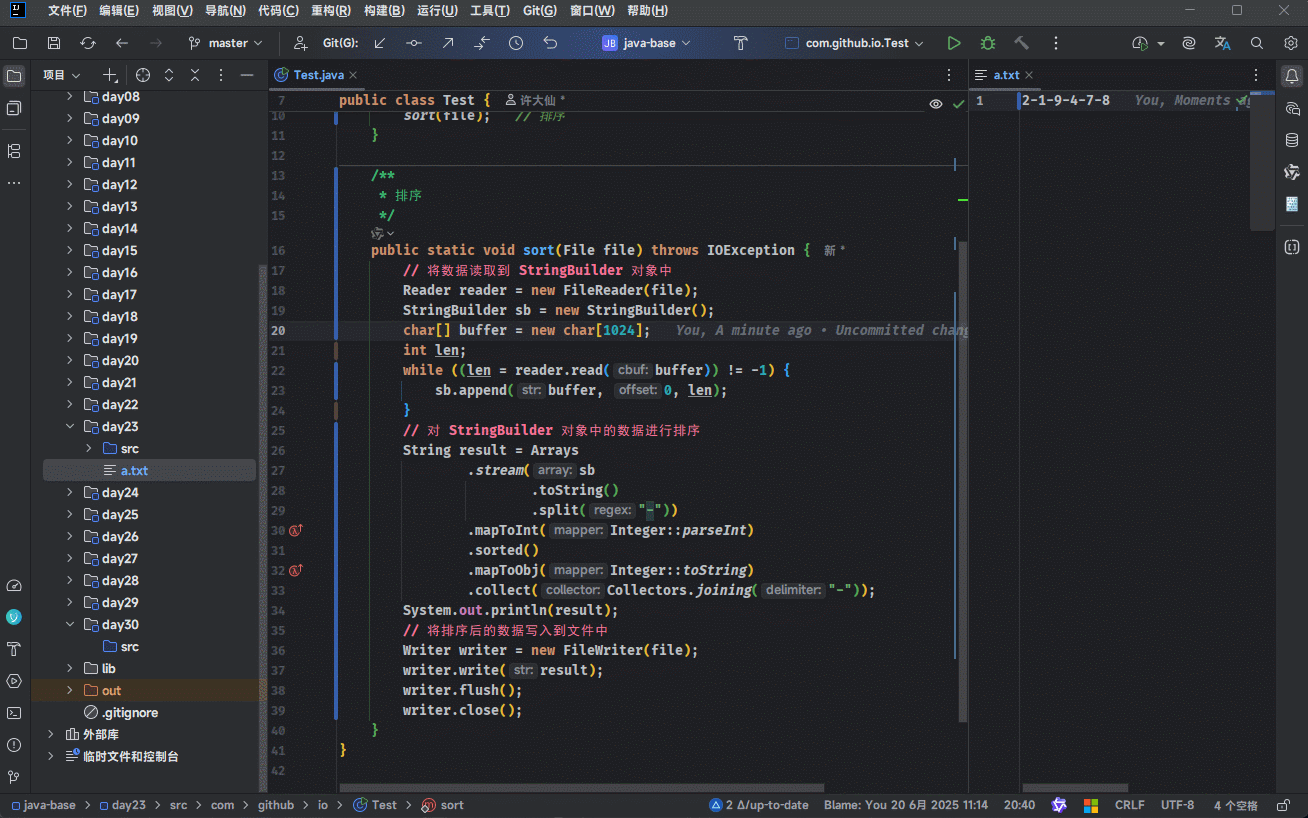Screen dimensions: 1308x818
Task: Click the Git rollback icon
Action: (x=550, y=43)
